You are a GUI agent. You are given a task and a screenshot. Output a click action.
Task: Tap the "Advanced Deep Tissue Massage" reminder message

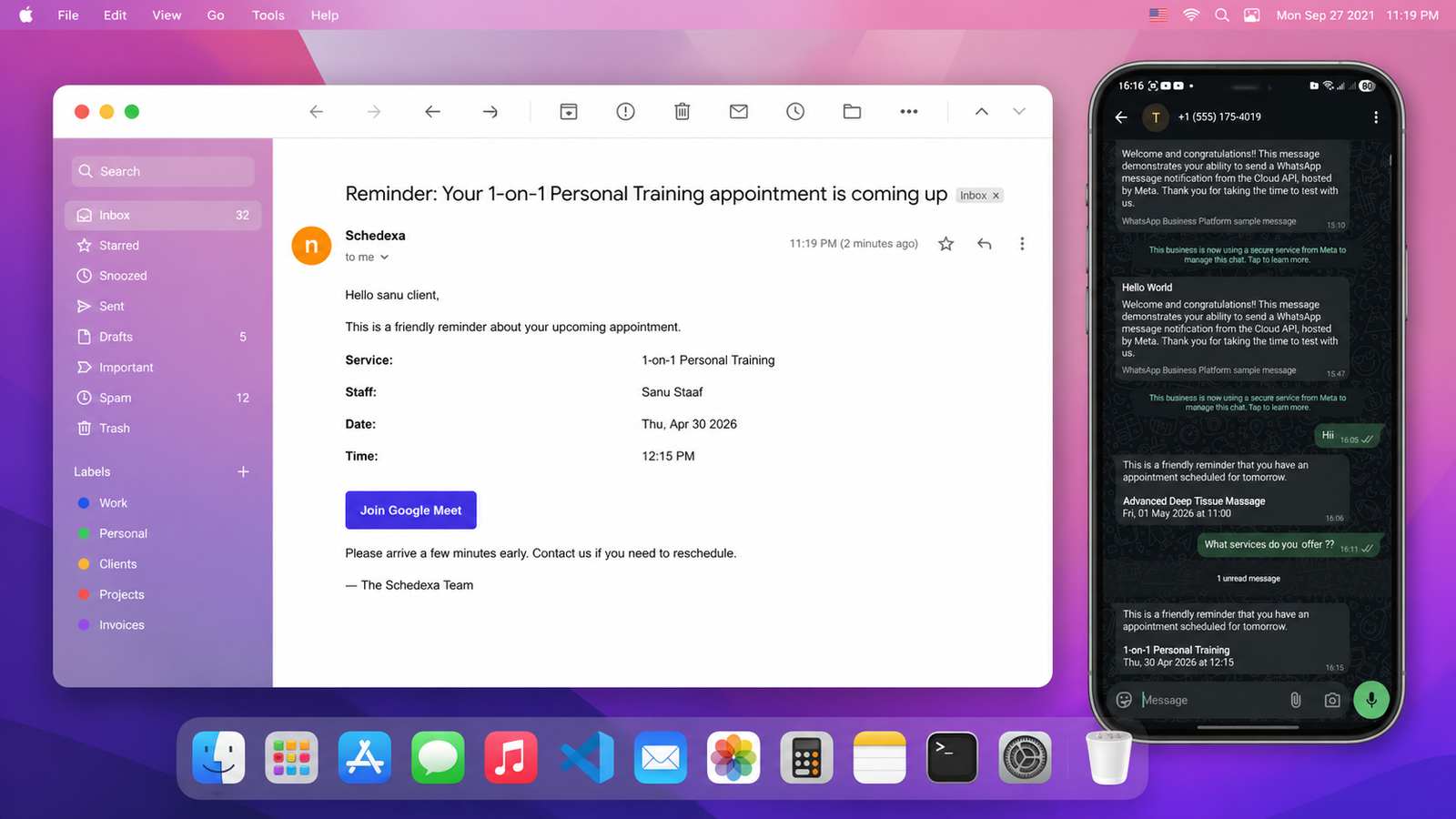tap(1233, 490)
